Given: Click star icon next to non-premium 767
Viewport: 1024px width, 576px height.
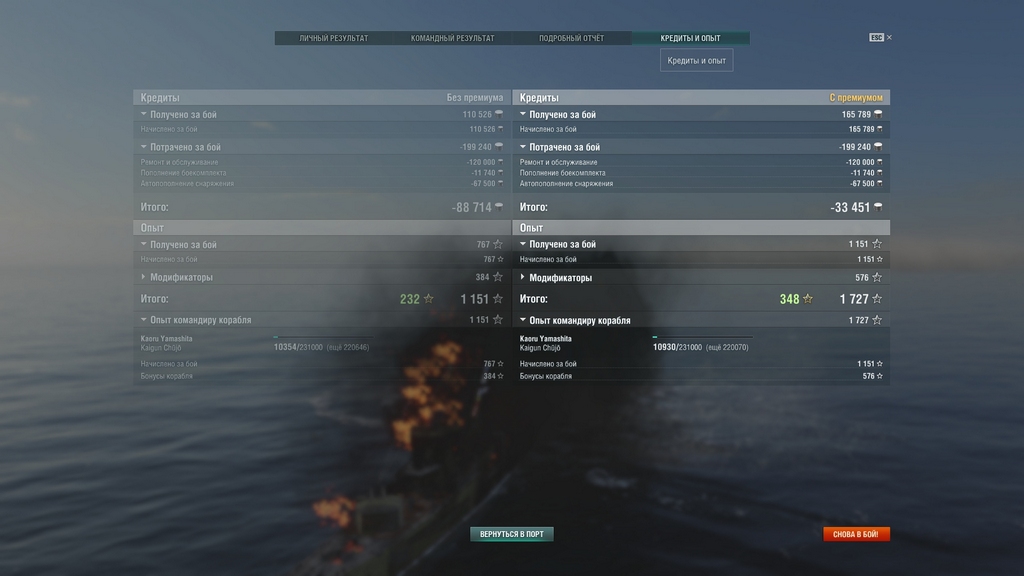Looking at the screenshot, I should [x=498, y=244].
